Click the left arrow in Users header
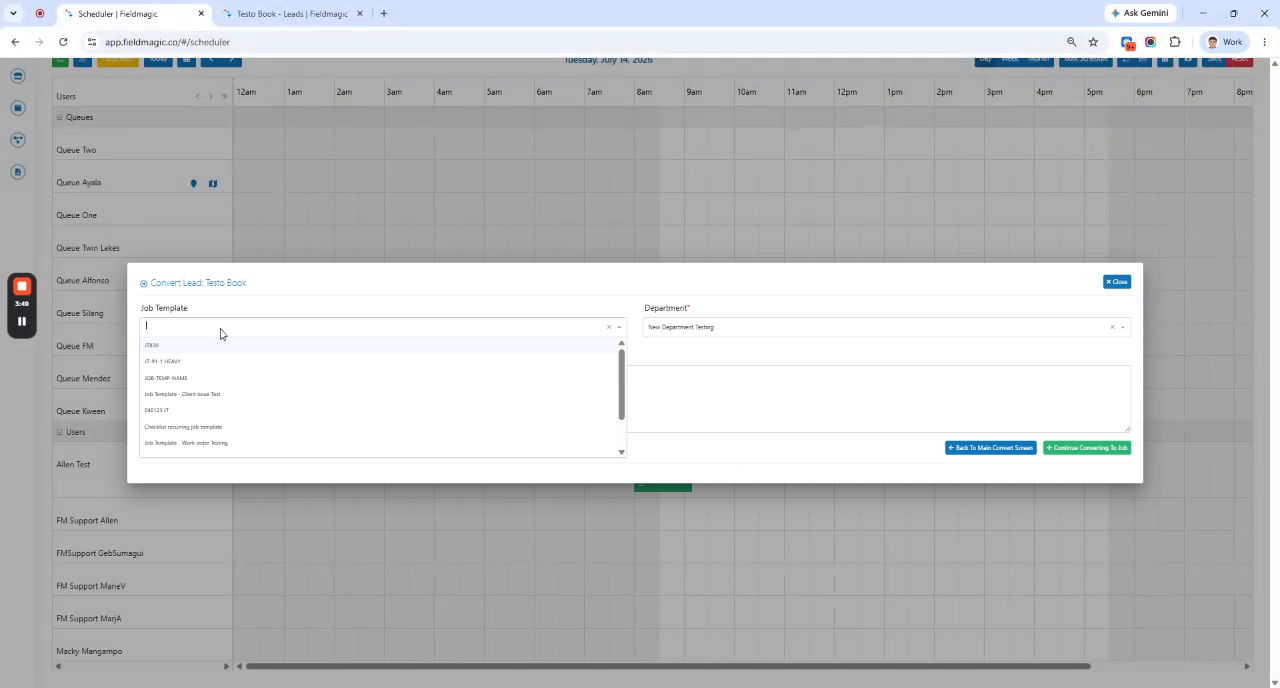This screenshot has width=1280, height=688. pyautogui.click(x=198, y=96)
